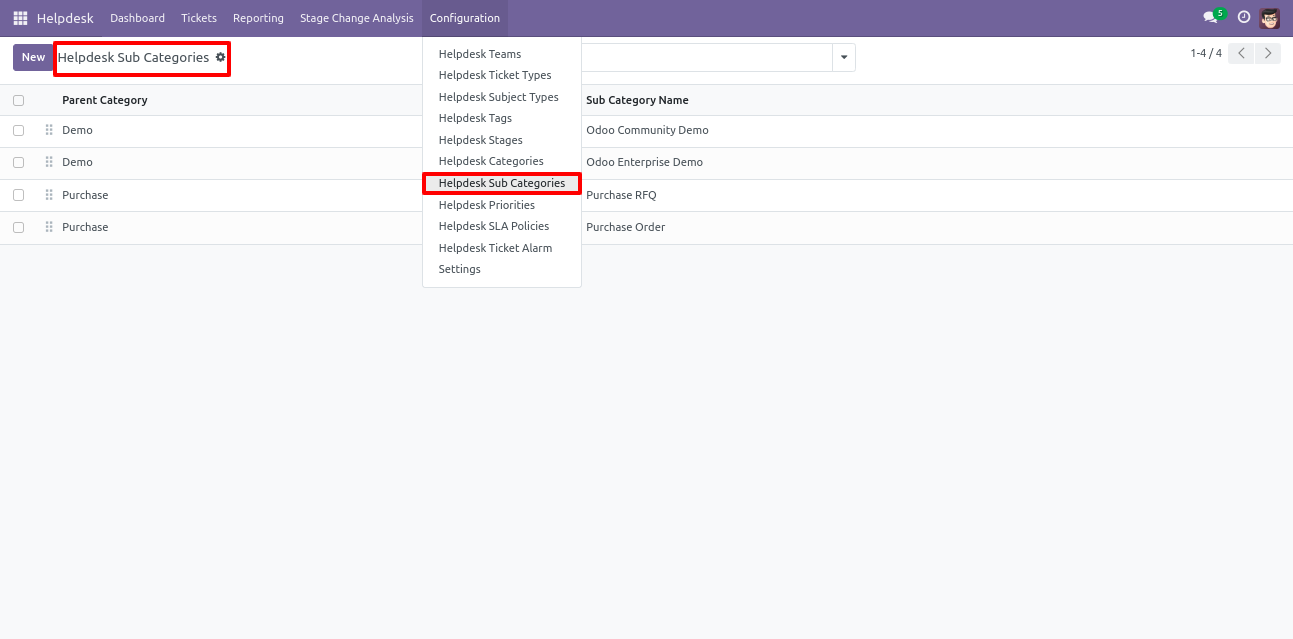The height and width of the screenshot is (639, 1293).
Task: Open the Configuration menu
Action: pos(465,18)
